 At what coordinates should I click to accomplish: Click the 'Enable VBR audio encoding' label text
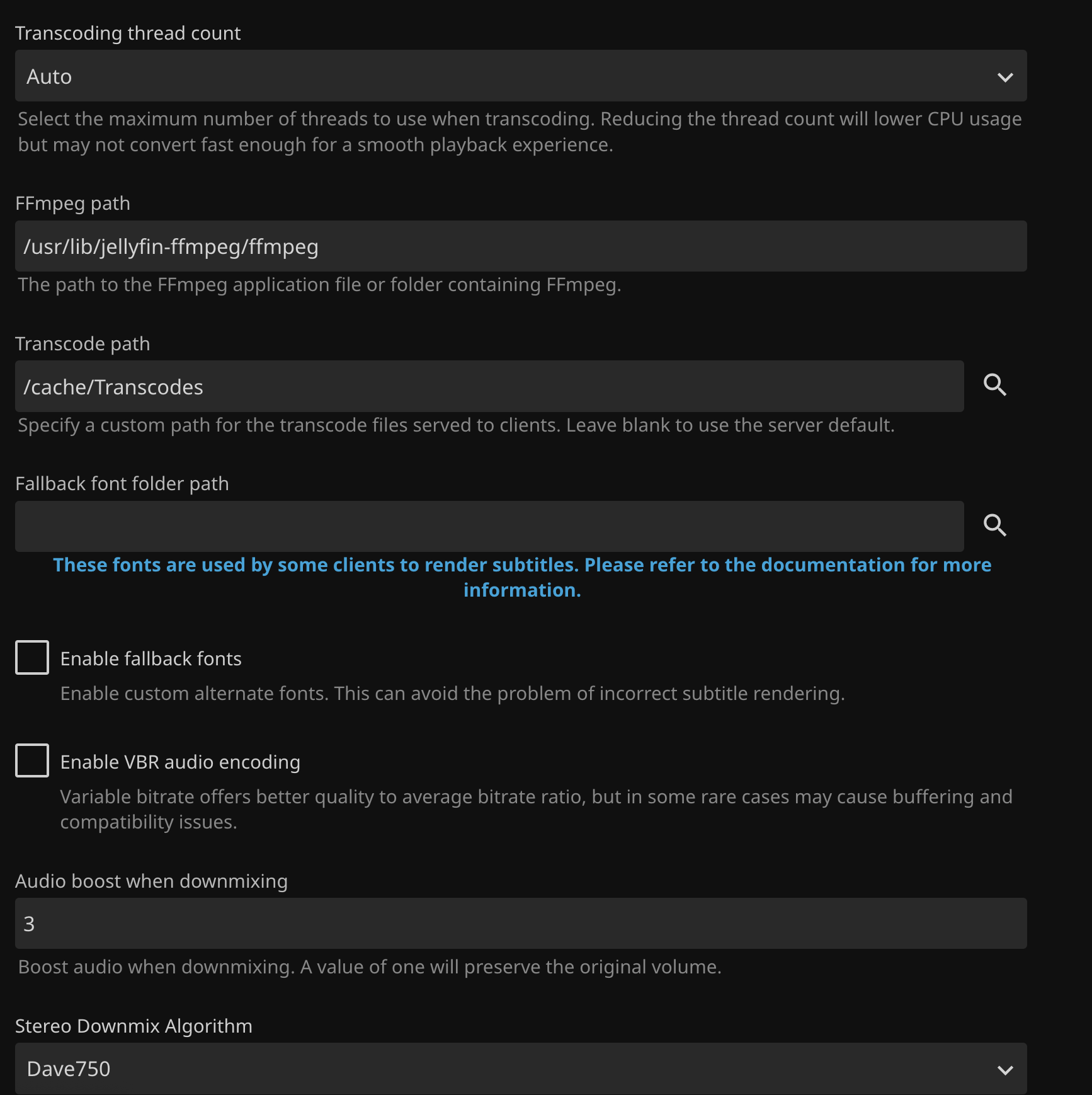pos(180,762)
